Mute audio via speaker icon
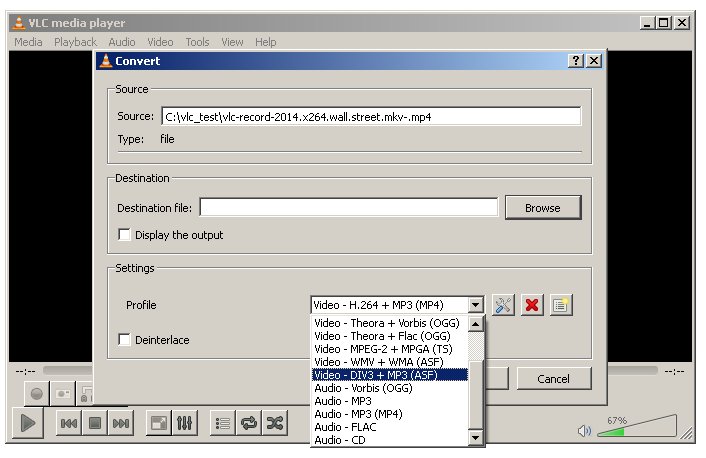This screenshot has height=458, width=706. click(x=584, y=431)
